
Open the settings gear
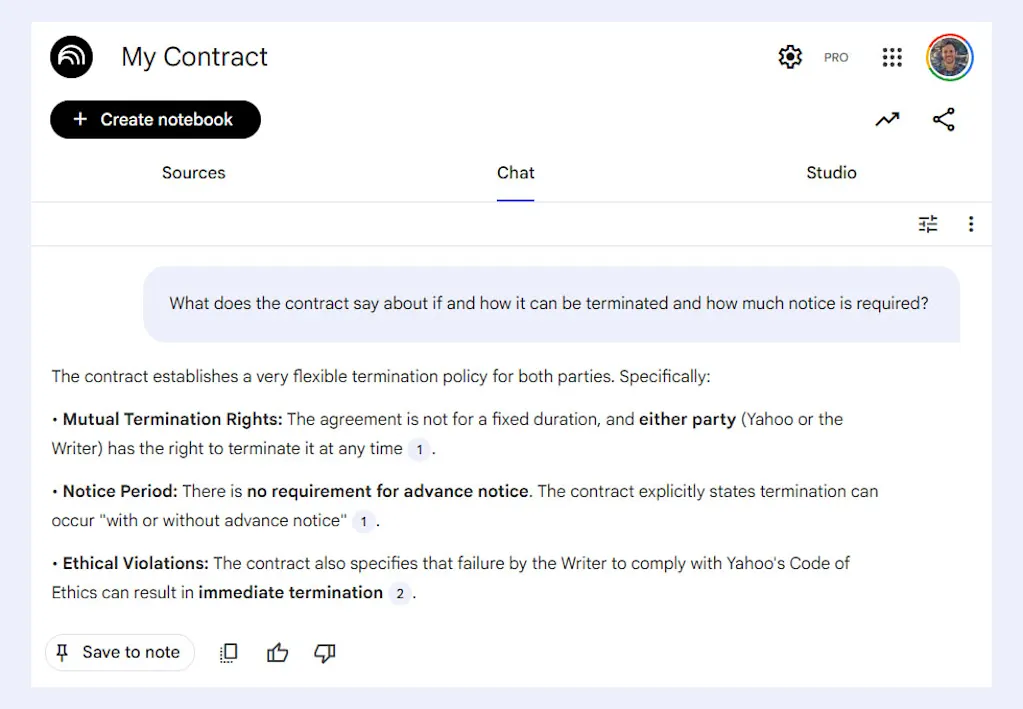790,57
